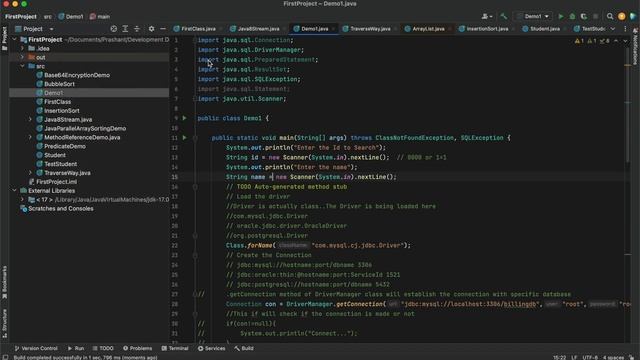Collapse External Libraries node

coord(15,191)
